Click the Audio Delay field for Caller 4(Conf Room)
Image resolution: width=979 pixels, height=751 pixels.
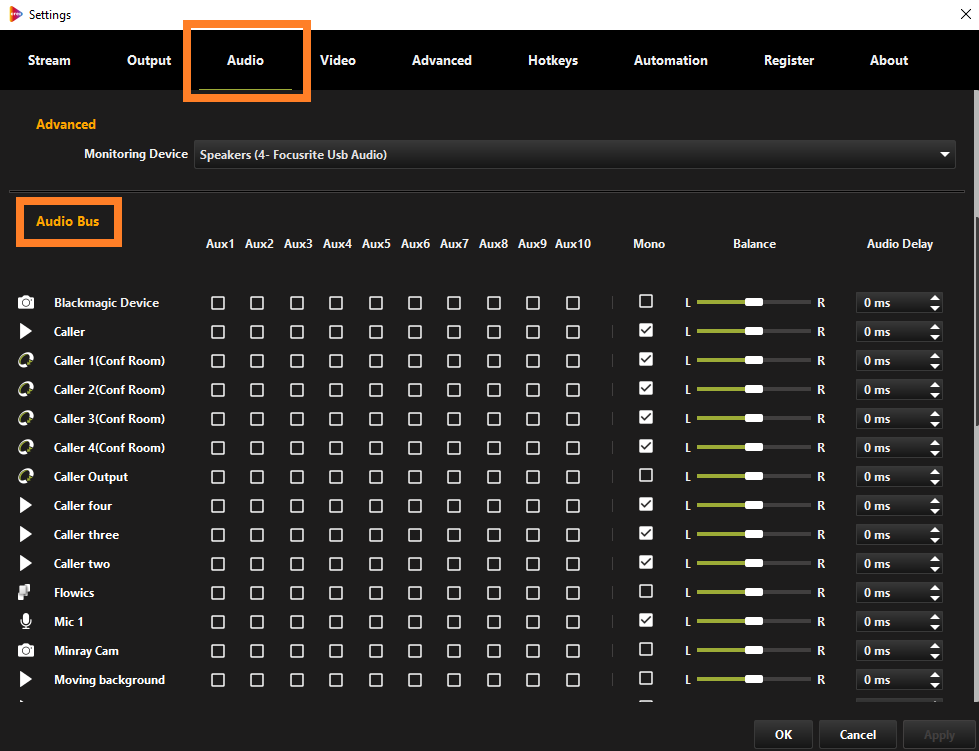click(x=899, y=448)
